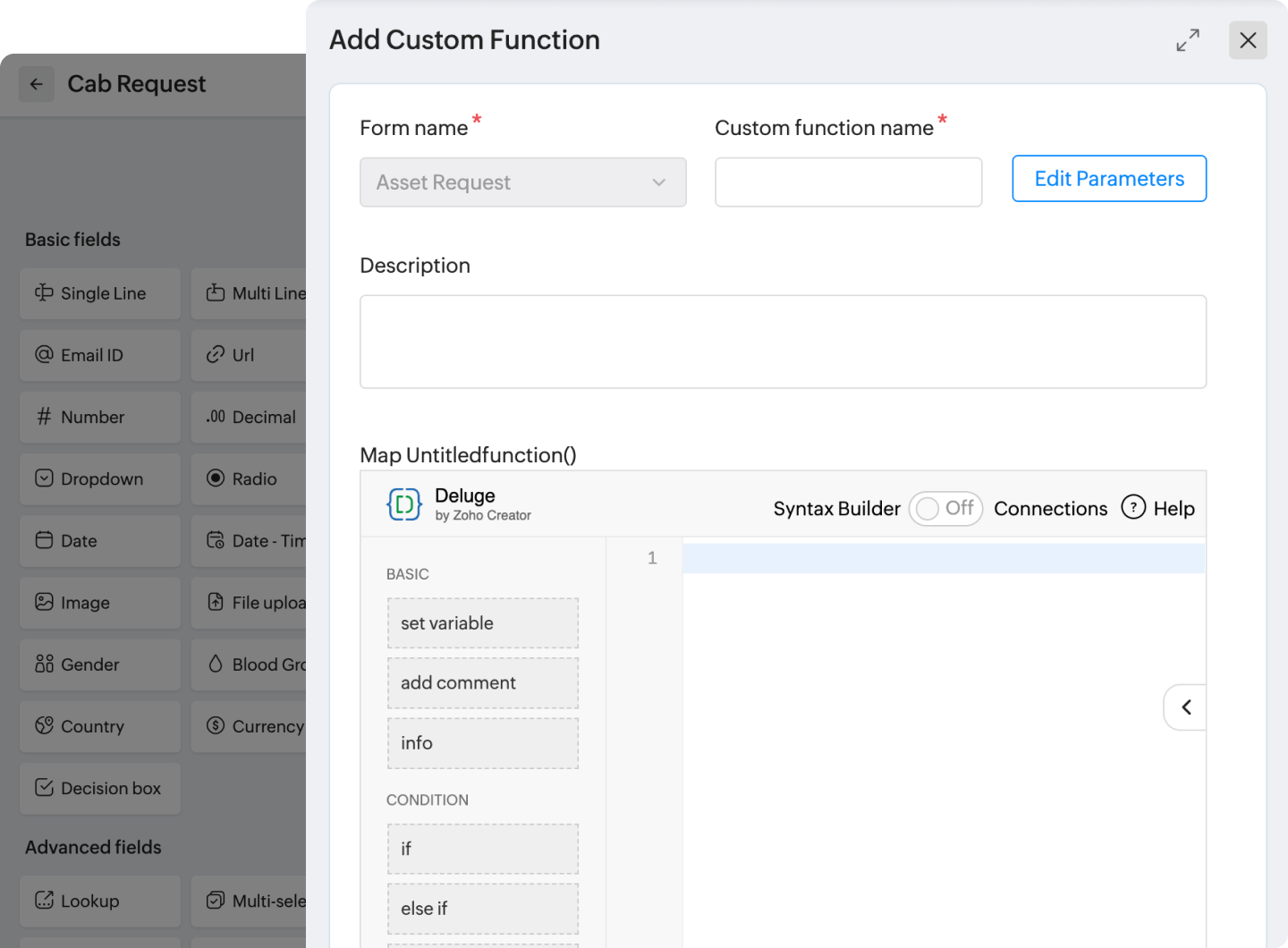The width and height of the screenshot is (1288, 948).
Task: Click the Edit Parameters button
Action: point(1109,179)
